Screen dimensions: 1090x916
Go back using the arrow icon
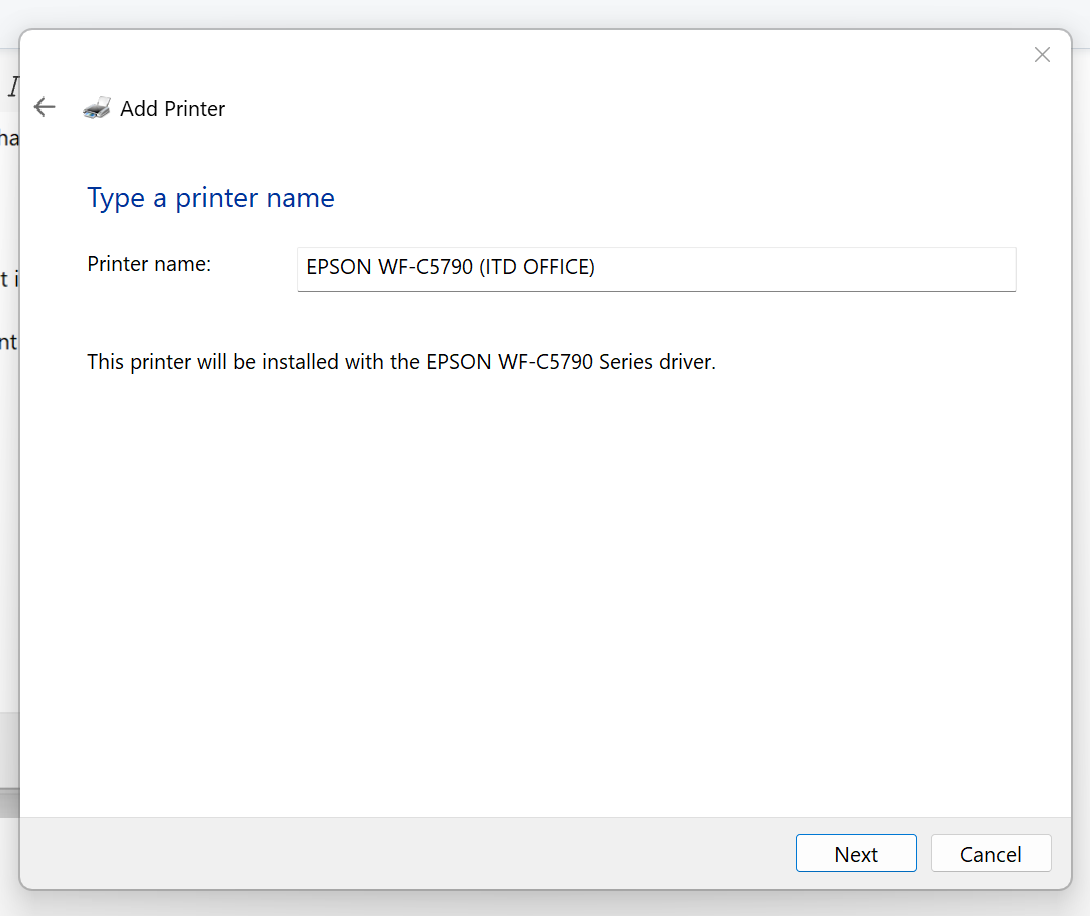click(44, 107)
